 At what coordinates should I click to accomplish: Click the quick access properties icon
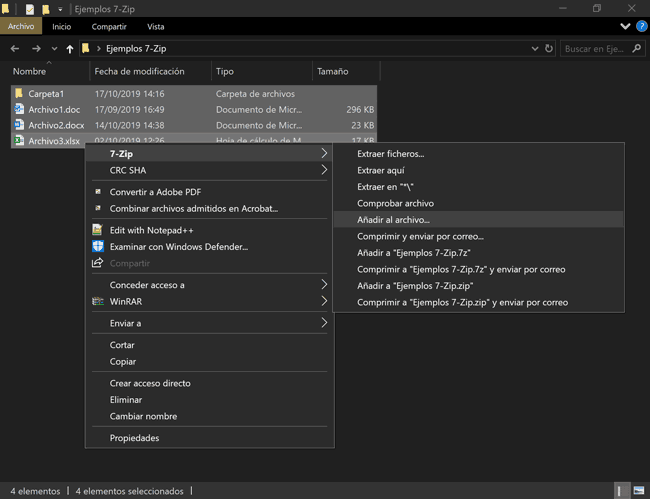30,9
